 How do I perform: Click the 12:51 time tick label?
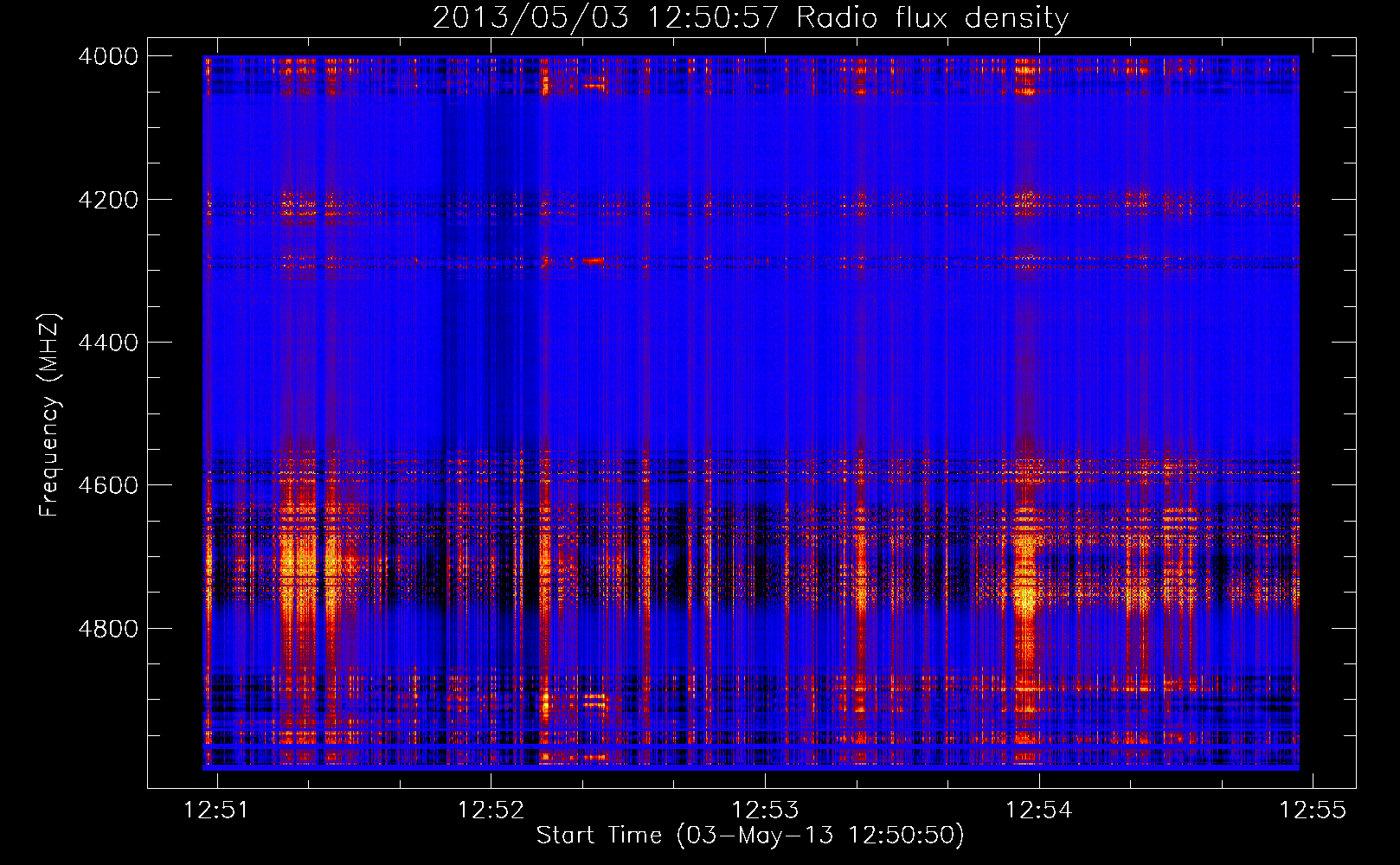[216, 811]
